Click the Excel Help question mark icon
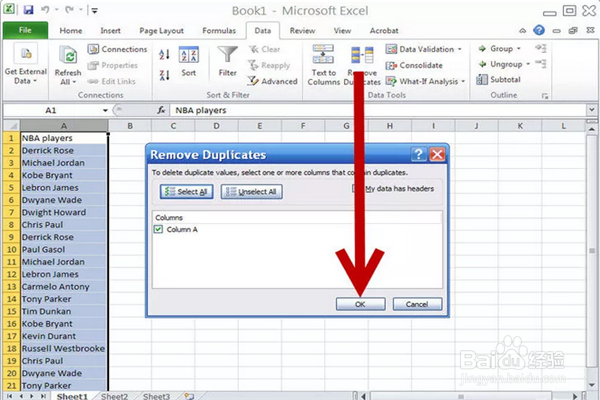The image size is (600, 400). pos(539,30)
